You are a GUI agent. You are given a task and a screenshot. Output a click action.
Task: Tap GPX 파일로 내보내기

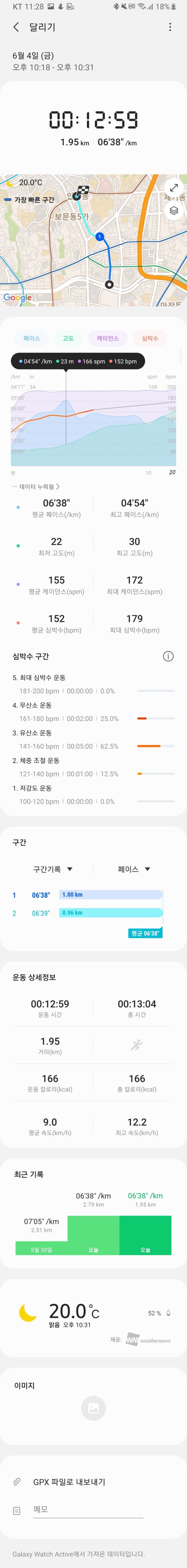(x=69, y=1482)
